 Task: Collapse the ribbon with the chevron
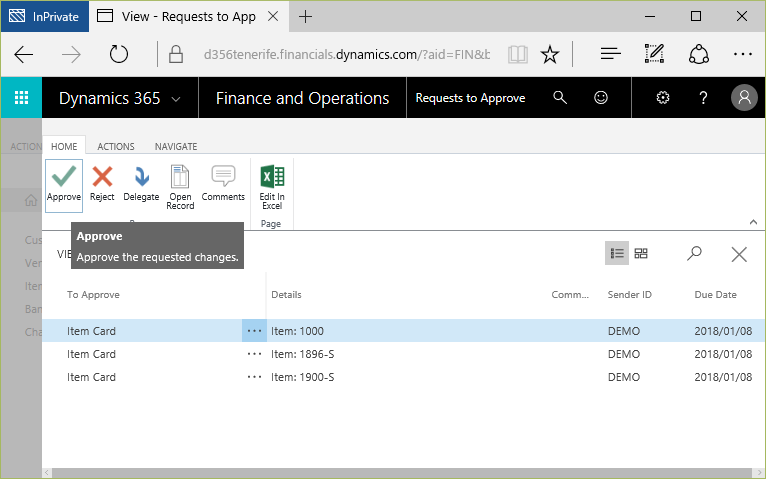[753, 222]
